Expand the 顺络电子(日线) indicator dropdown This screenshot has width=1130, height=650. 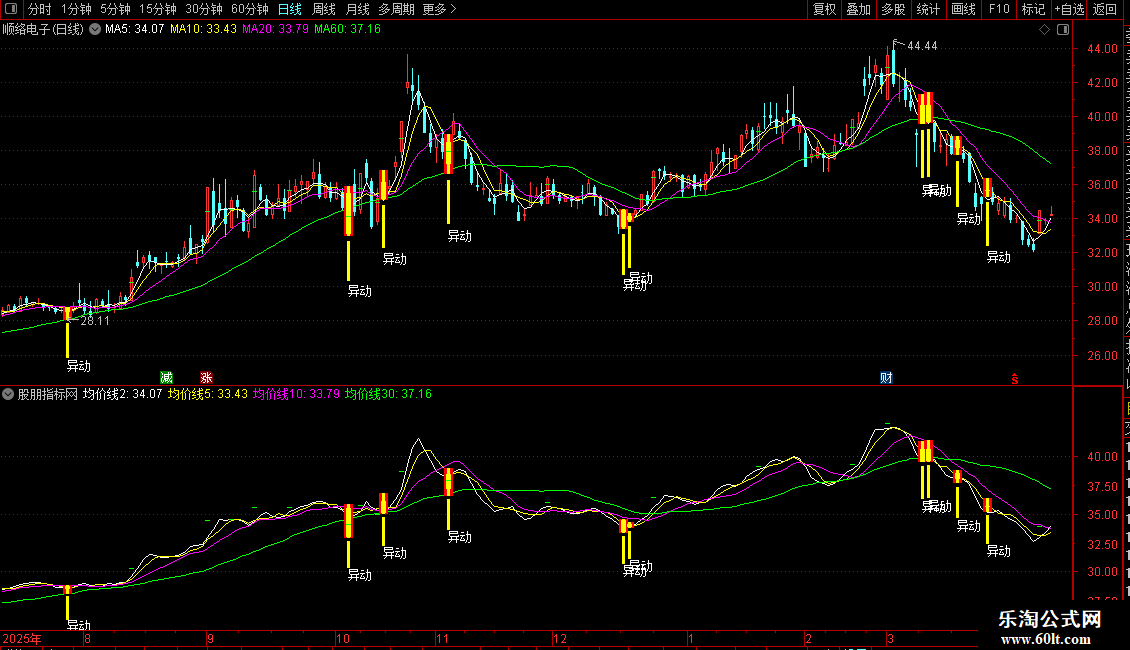pos(95,30)
